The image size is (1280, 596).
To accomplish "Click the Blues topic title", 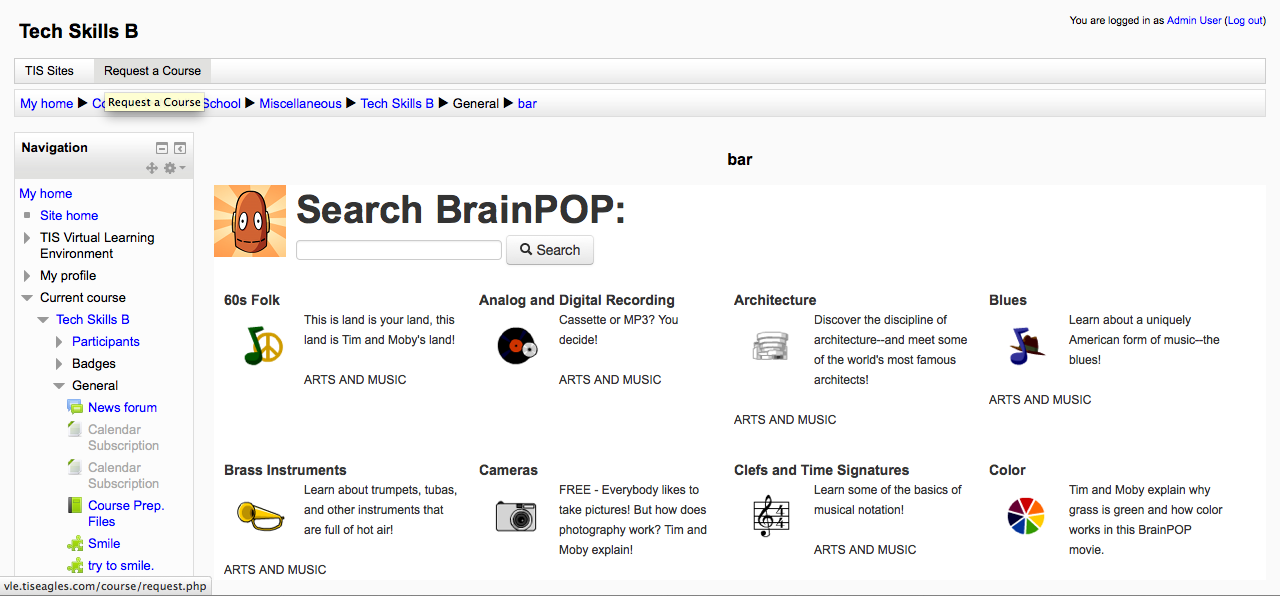I will (1008, 300).
